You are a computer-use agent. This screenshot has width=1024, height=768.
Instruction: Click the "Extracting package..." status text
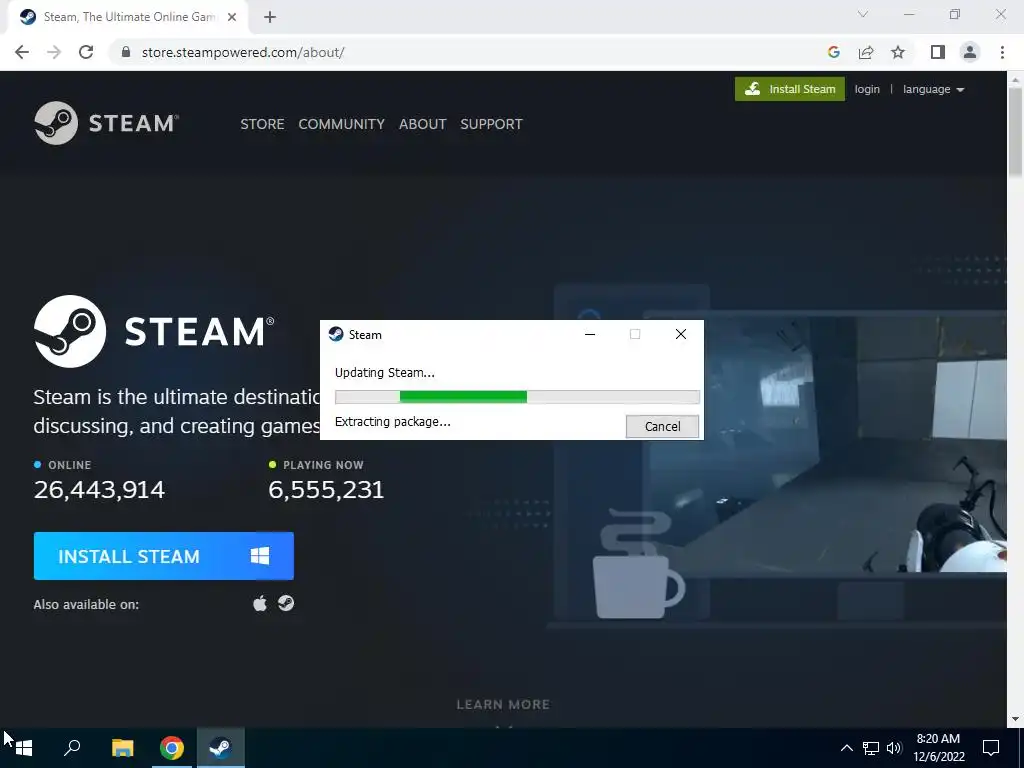click(x=392, y=422)
